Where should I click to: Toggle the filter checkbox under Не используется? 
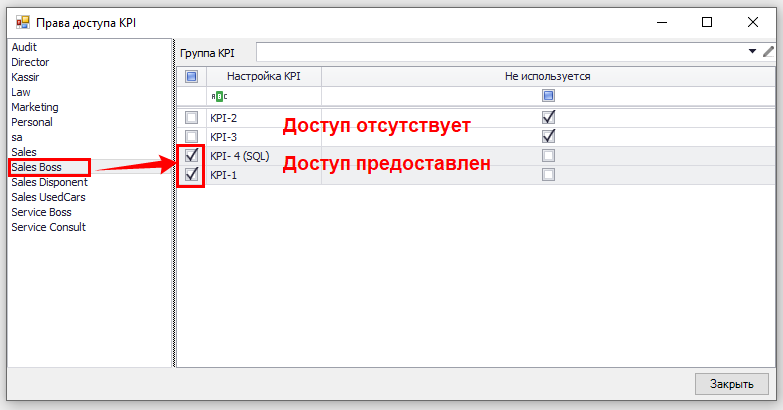(547, 96)
